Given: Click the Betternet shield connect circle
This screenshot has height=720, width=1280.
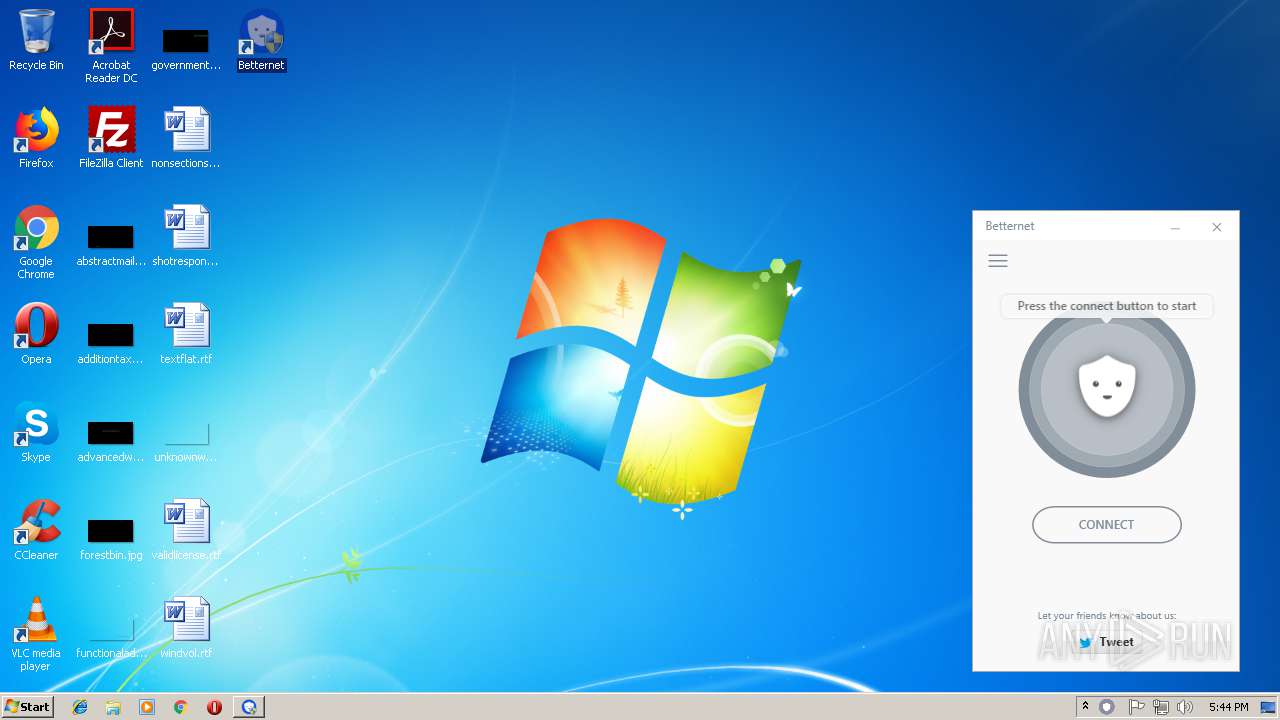Looking at the screenshot, I should pyautogui.click(x=1107, y=389).
